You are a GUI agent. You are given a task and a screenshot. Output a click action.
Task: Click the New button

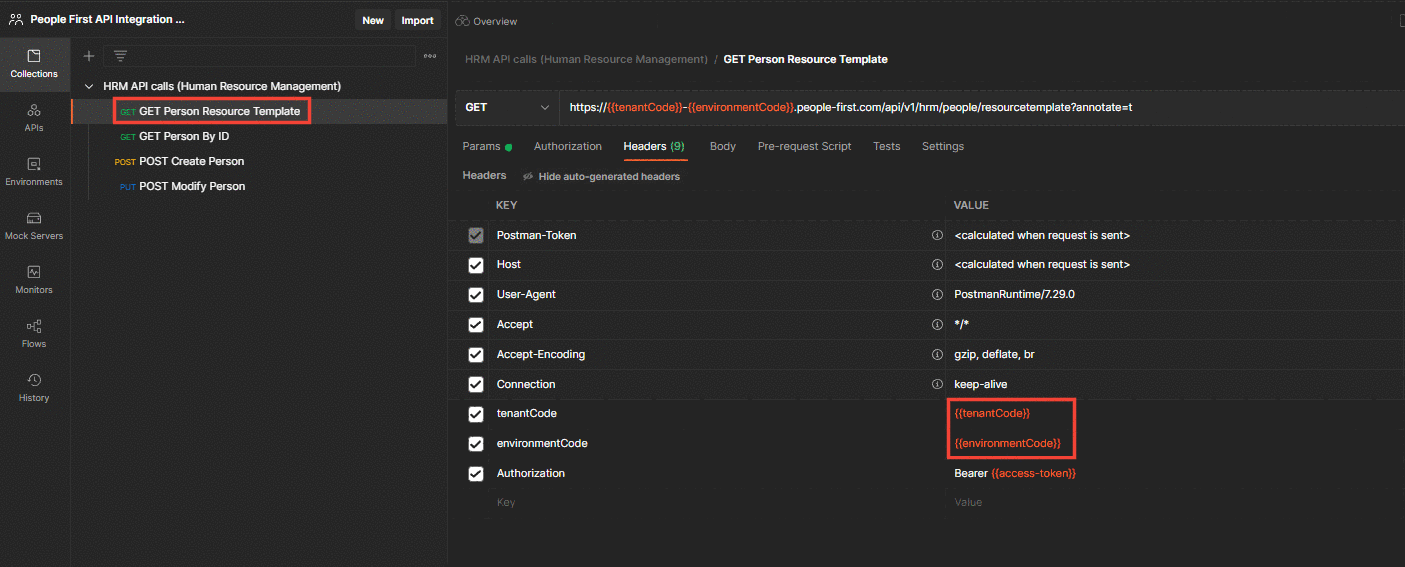point(373,20)
